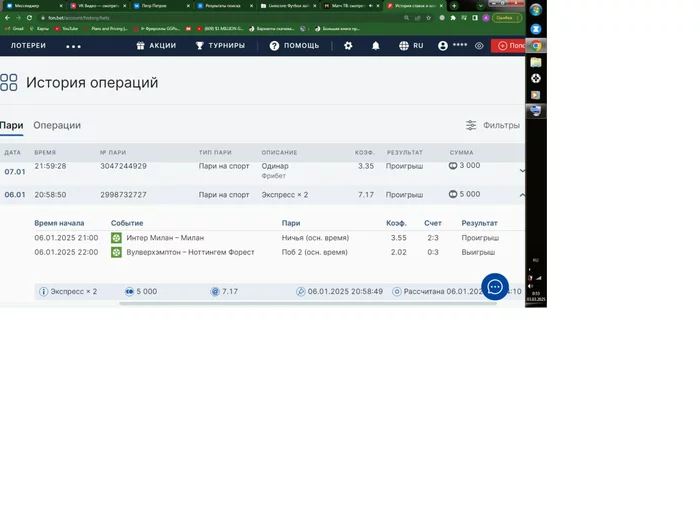Open file explorer folder in taskbar
The width and height of the screenshot is (700, 525).
click(x=536, y=62)
